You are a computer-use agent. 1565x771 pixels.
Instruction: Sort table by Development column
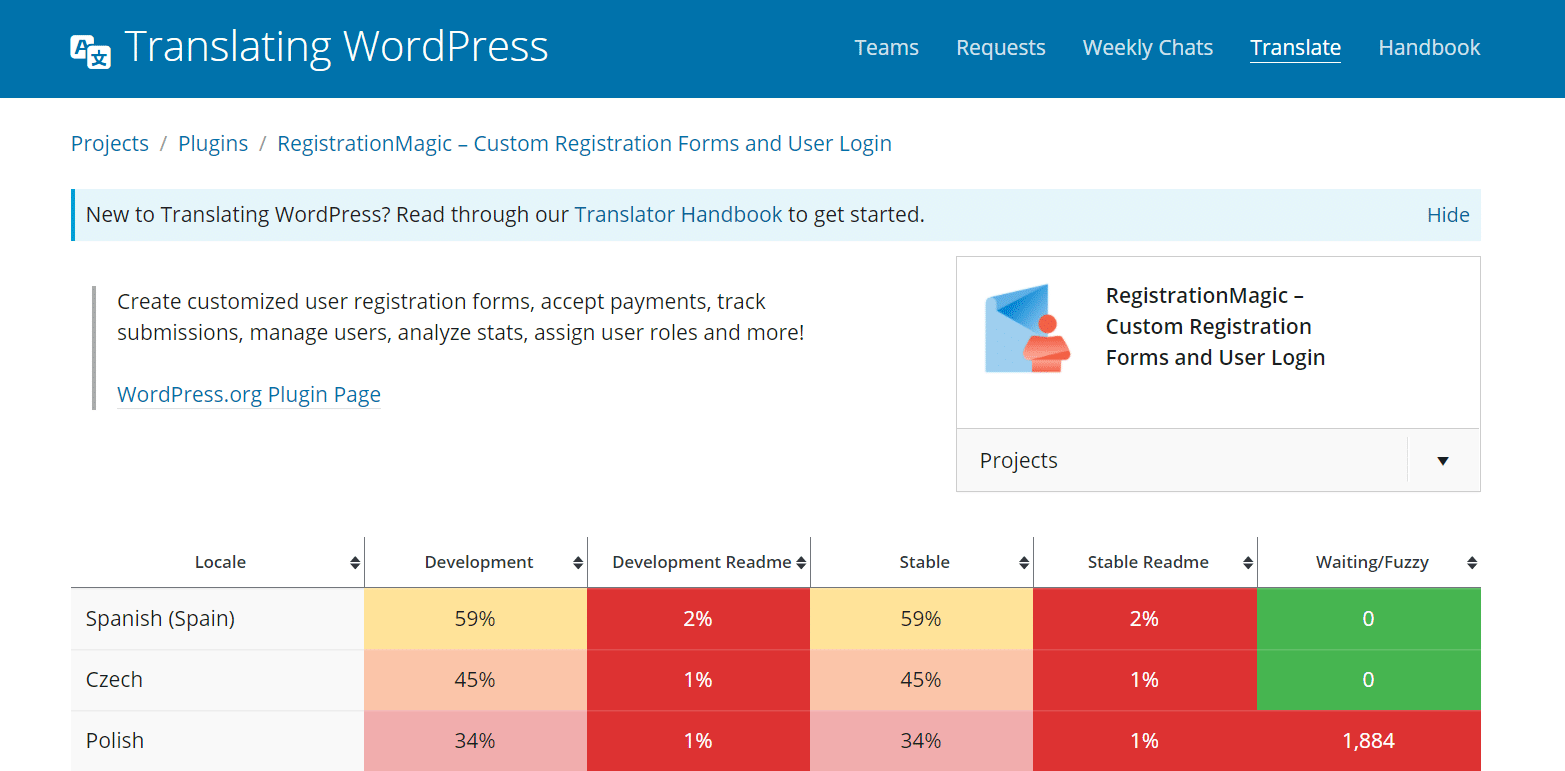tap(477, 562)
